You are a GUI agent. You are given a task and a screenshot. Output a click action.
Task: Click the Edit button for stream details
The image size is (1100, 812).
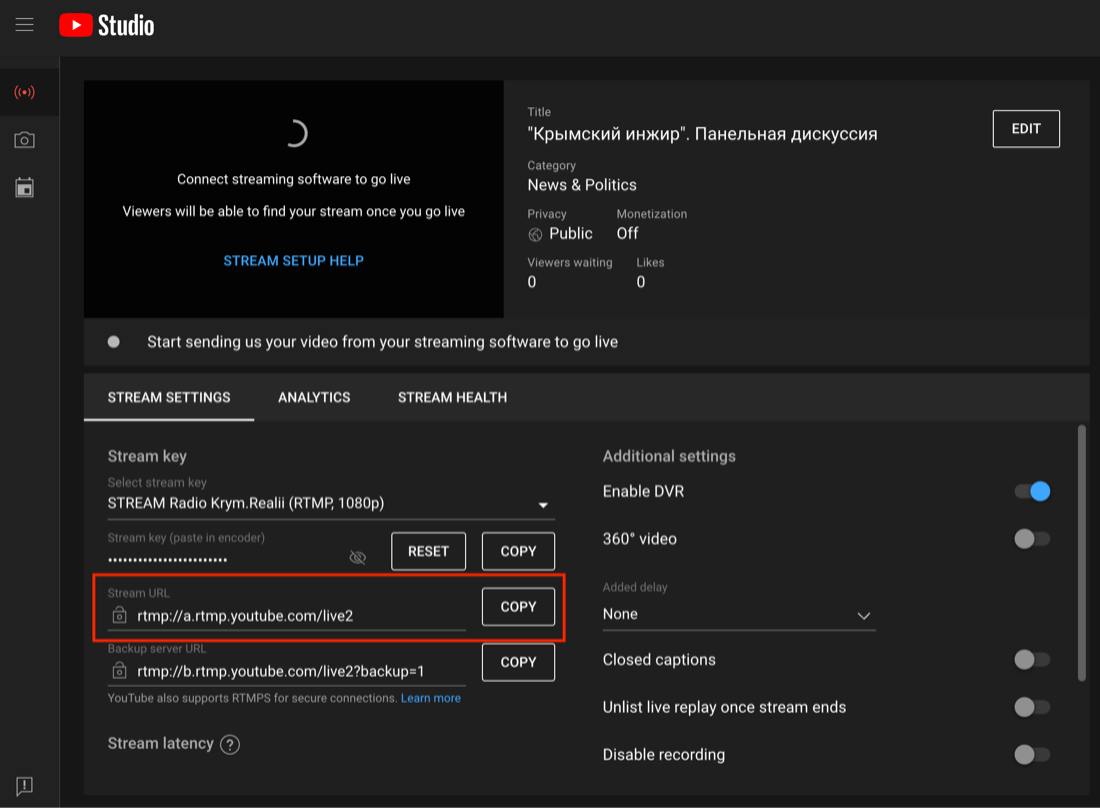click(x=1026, y=129)
